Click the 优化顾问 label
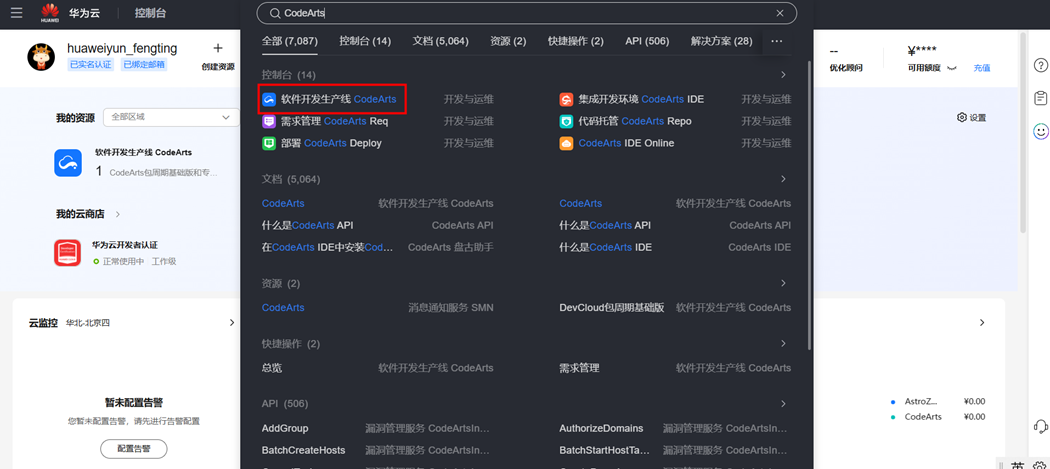Image resolution: width=1050 pixels, height=469 pixels. point(846,68)
